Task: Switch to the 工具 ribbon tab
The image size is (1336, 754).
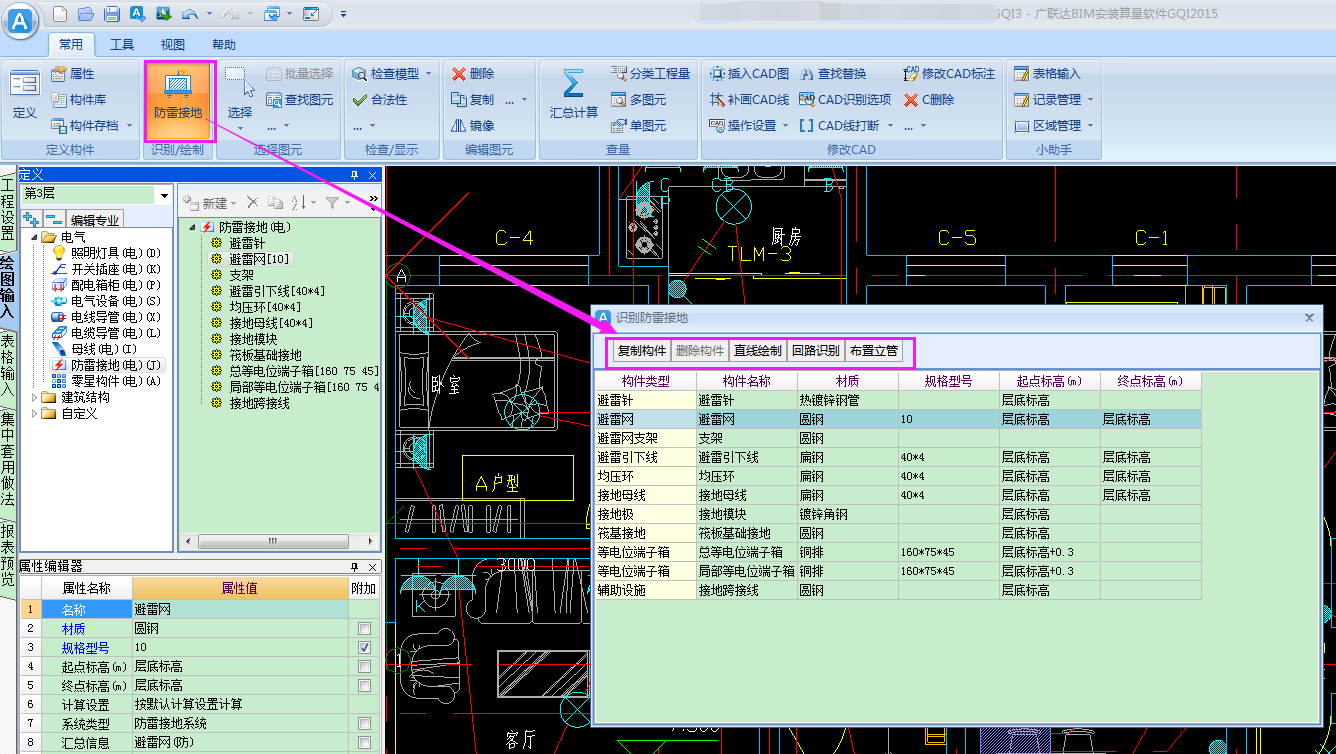Action: [x=122, y=45]
